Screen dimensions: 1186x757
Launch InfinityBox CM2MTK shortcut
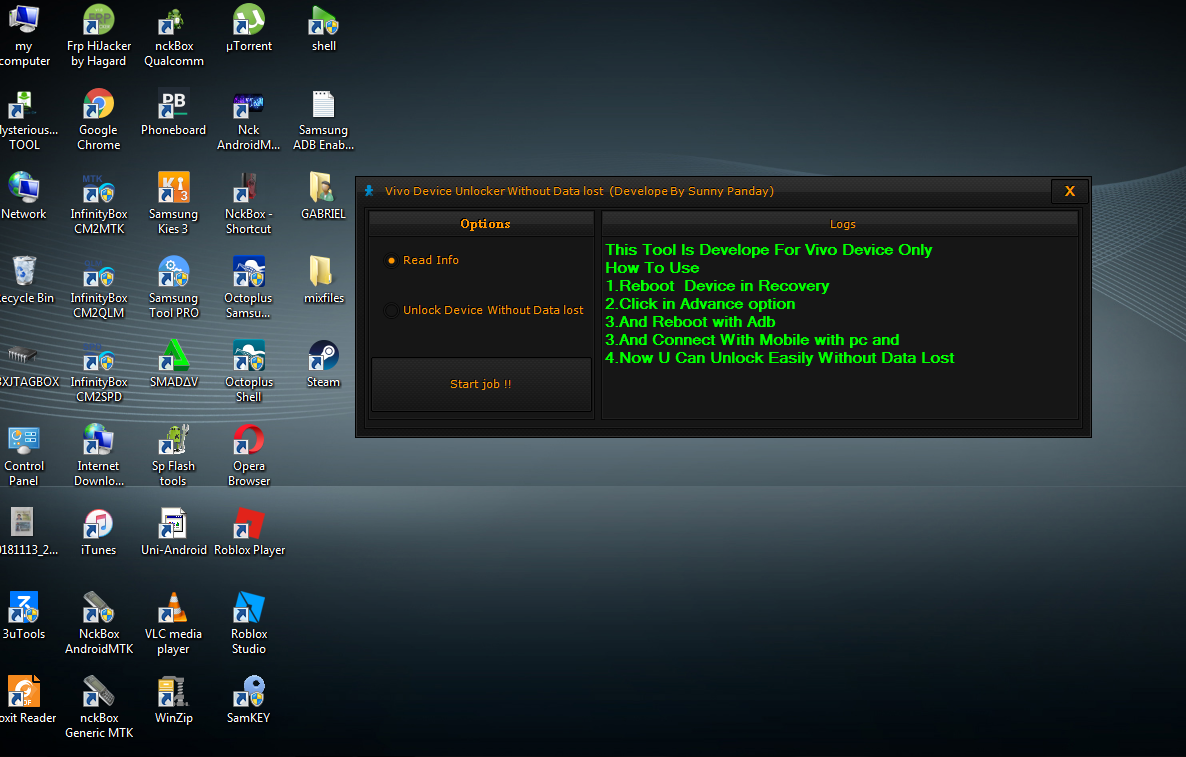[x=98, y=203]
